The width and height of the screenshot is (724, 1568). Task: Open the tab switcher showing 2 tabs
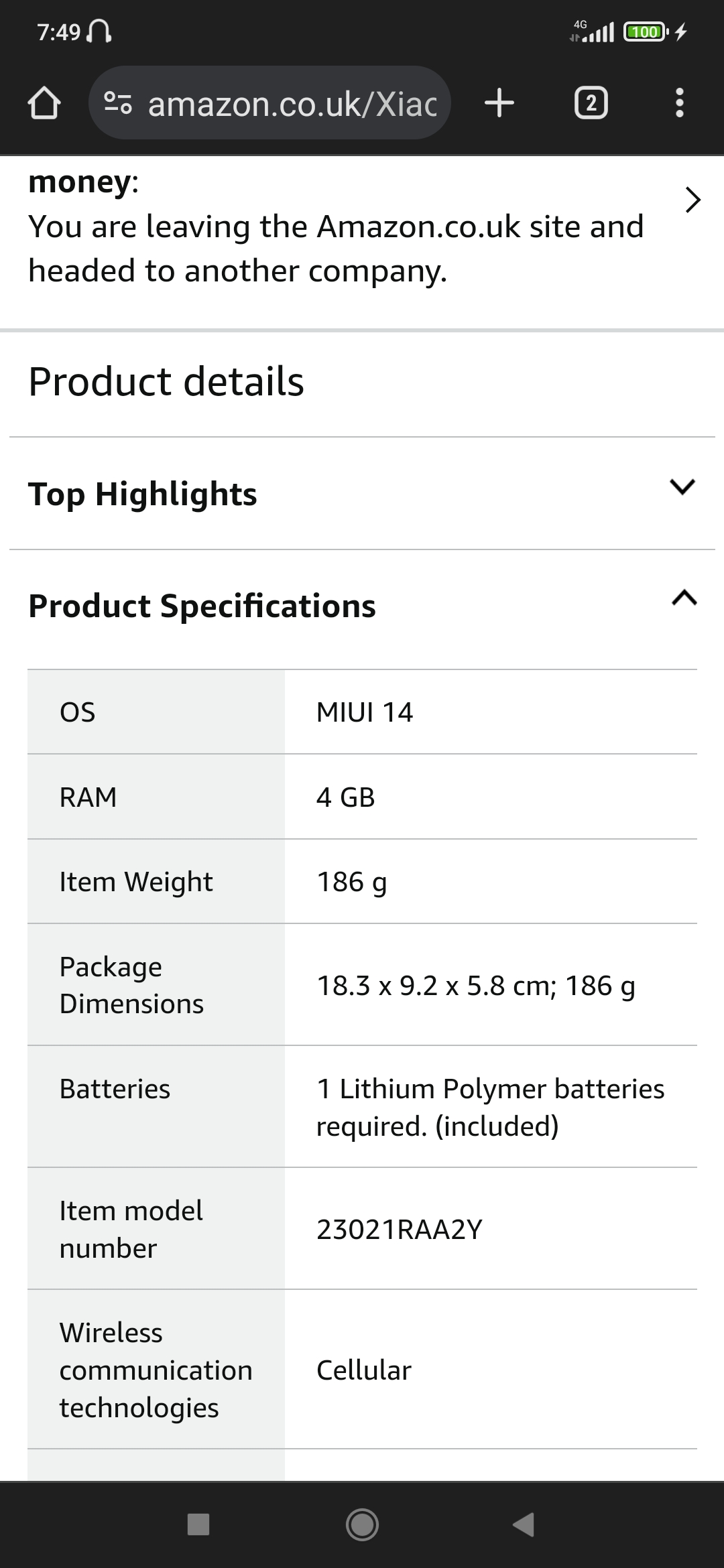[x=591, y=103]
